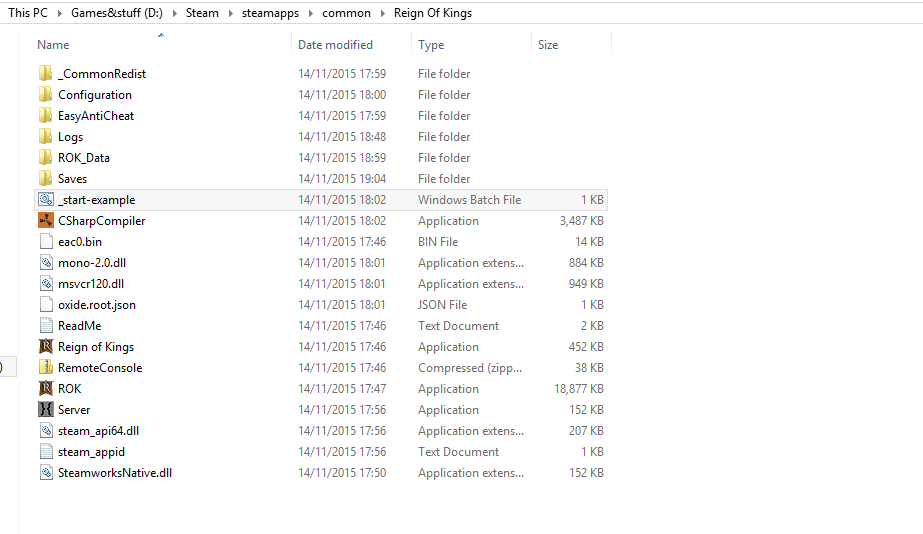923x534 pixels.
Task: Click the Logs folder icon
Action: (45, 137)
